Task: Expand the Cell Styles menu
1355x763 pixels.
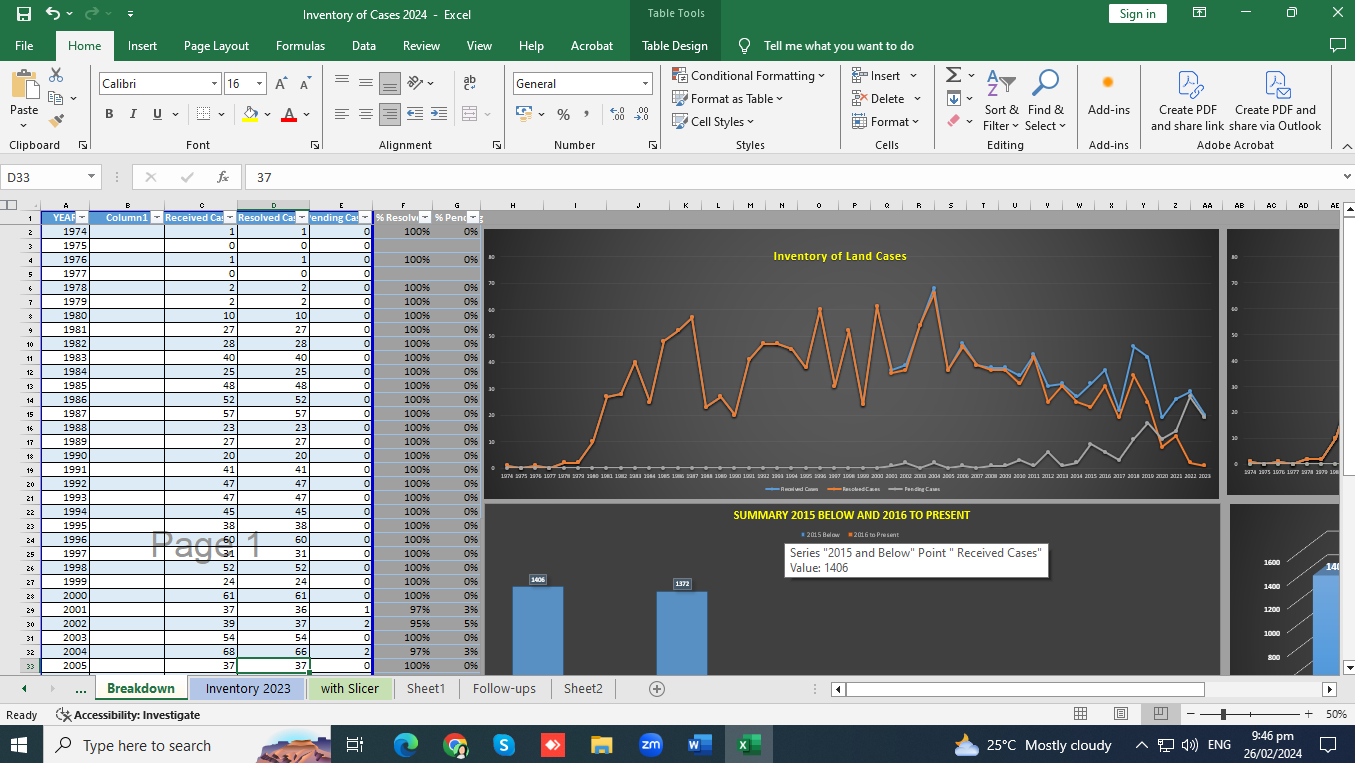Action: pyautogui.click(x=713, y=122)
